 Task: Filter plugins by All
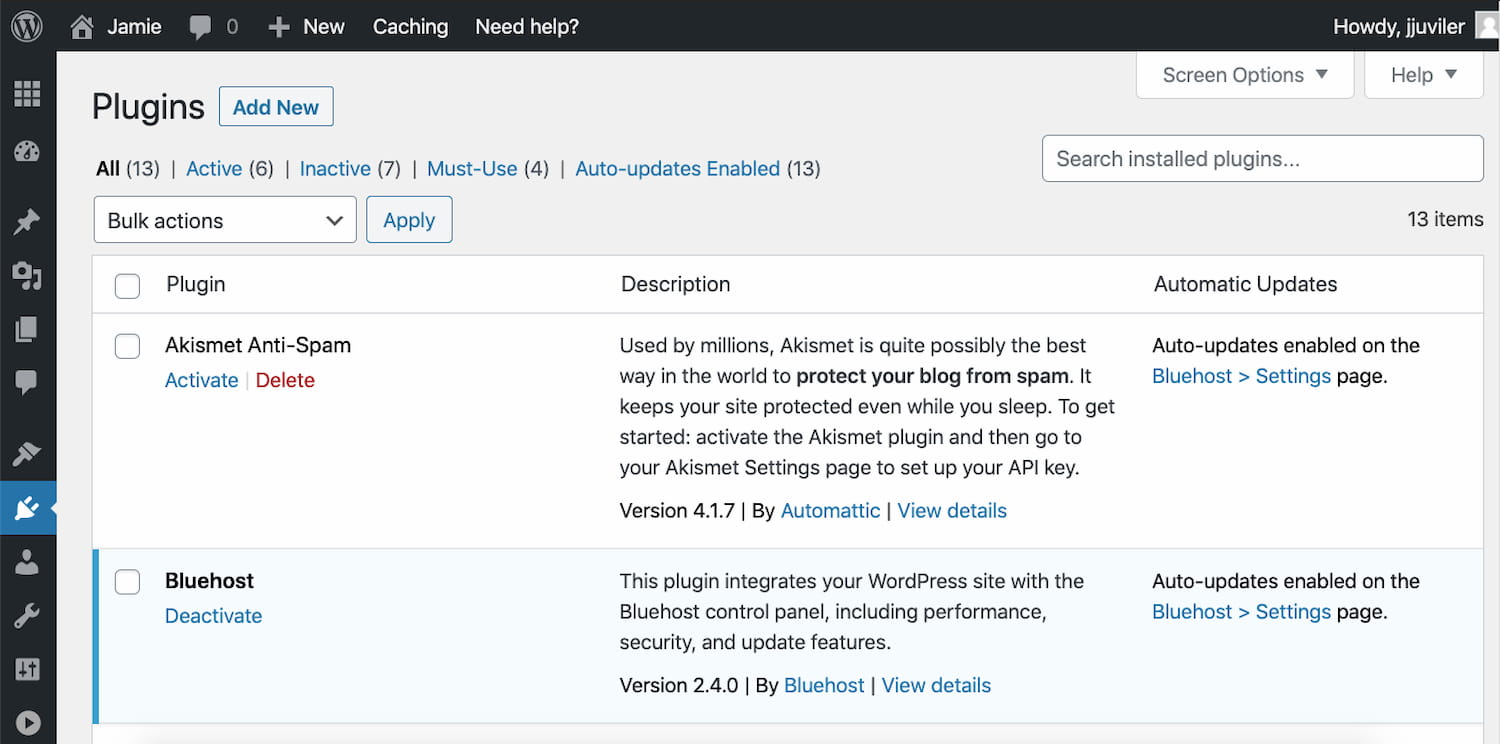(108, 169)
